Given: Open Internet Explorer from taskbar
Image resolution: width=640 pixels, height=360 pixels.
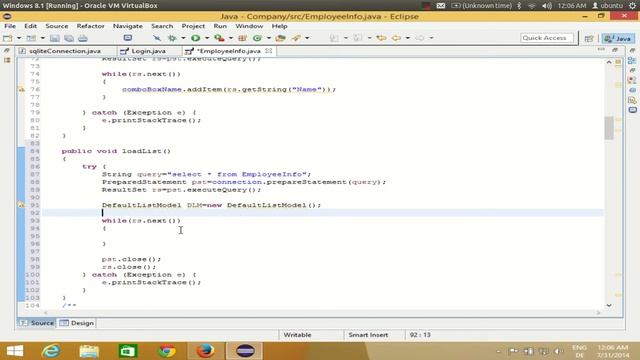Looking at the screenshot, I should [x=51, y=351].
